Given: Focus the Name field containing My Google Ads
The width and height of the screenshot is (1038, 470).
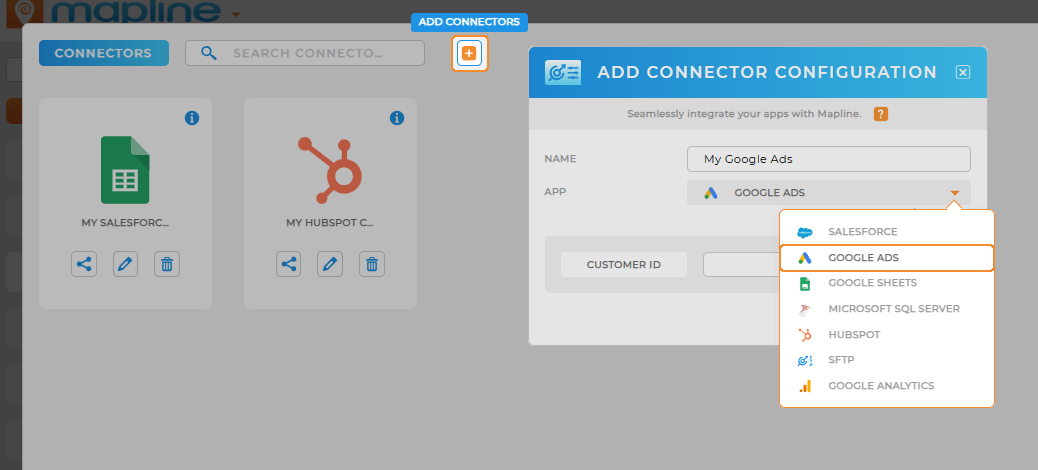Looking at the screenshot, I should pyautogui.click(x=828, y=159).
